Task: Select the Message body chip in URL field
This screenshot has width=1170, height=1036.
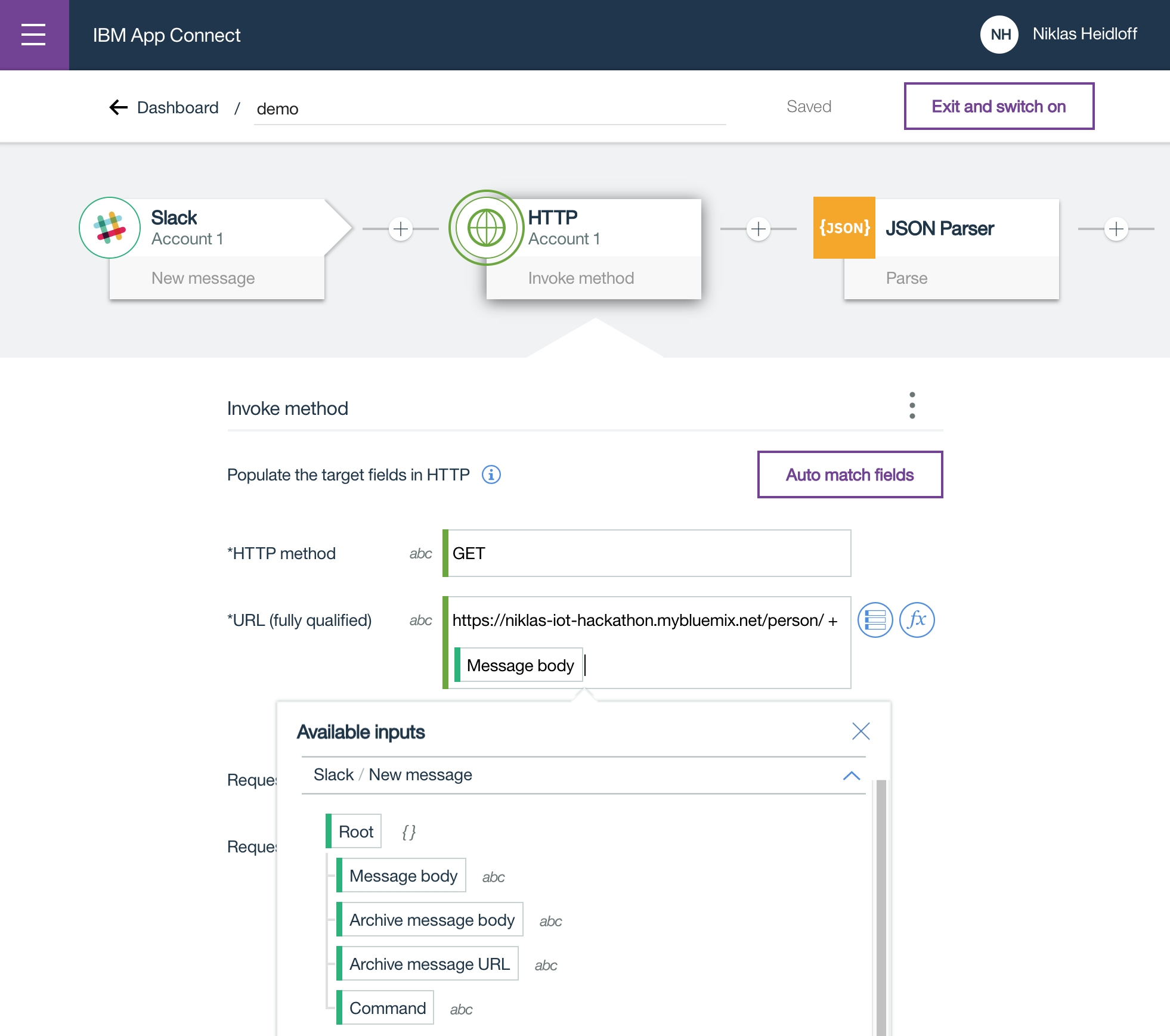Action: coord(519,665)
